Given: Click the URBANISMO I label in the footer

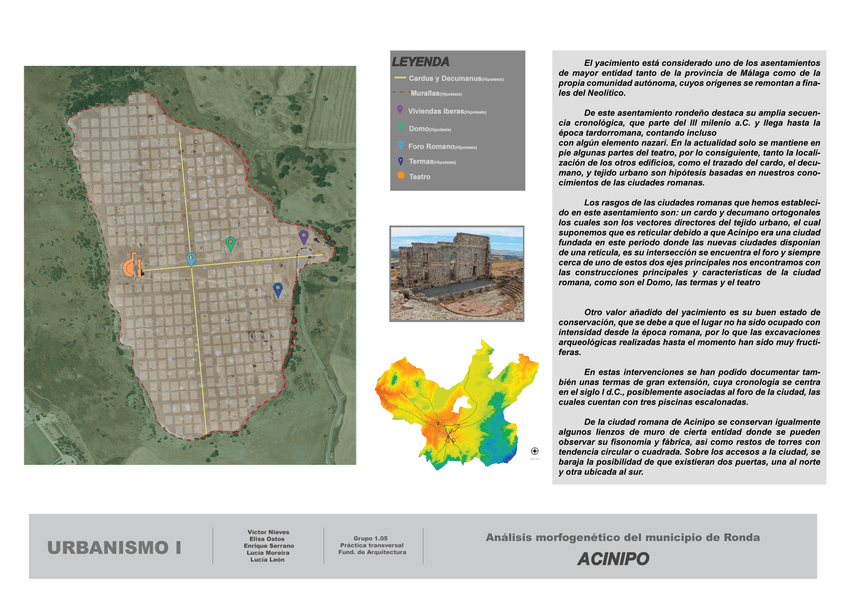Looking at the screenshot, I should point(114,547).
